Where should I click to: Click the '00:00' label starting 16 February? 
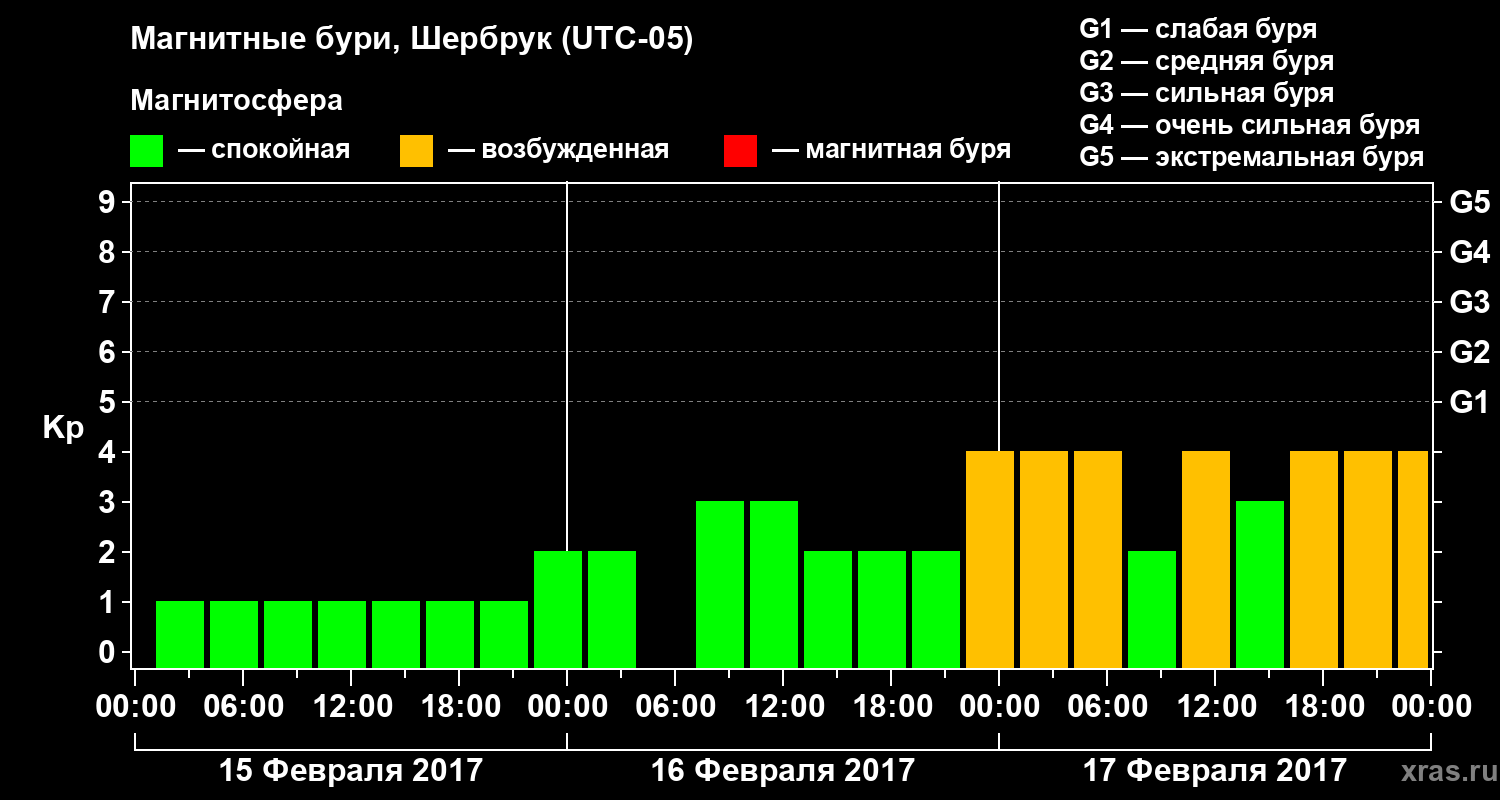[567, 706]
